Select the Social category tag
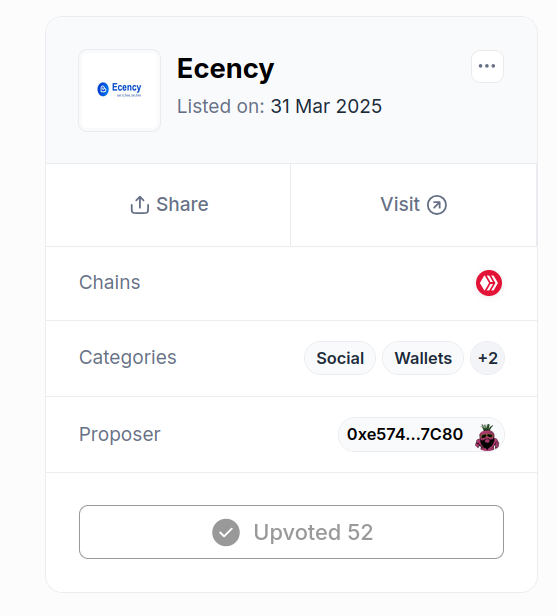Image resolution: width=558 pixels, height=616 pixels. [340, 358]
